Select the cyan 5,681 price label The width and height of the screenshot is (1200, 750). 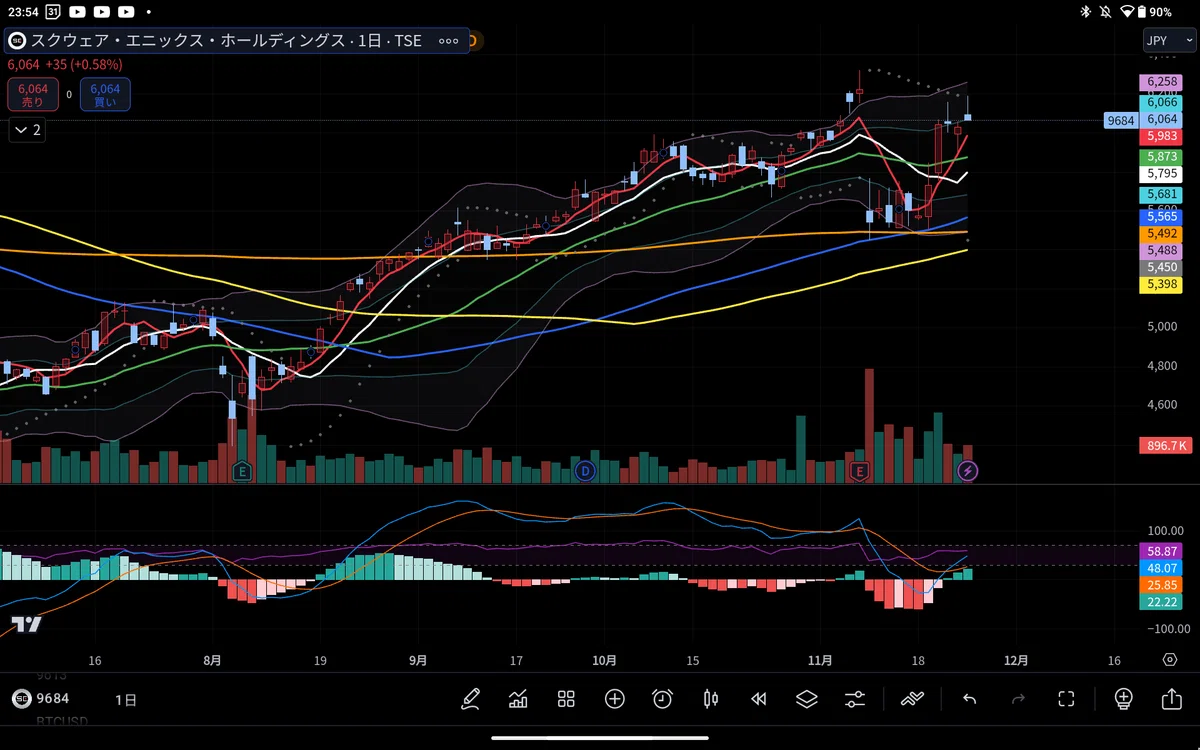[x=1162, y=194]
